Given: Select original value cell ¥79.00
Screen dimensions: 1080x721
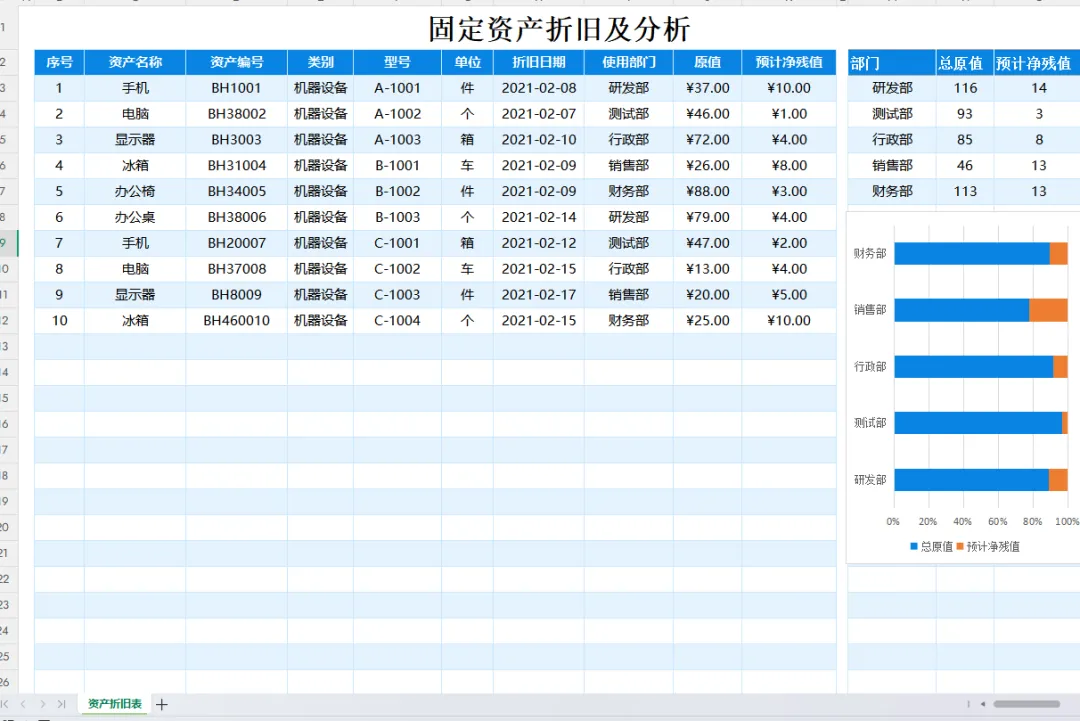Looking at the screenshot, I should pos(707,217).
